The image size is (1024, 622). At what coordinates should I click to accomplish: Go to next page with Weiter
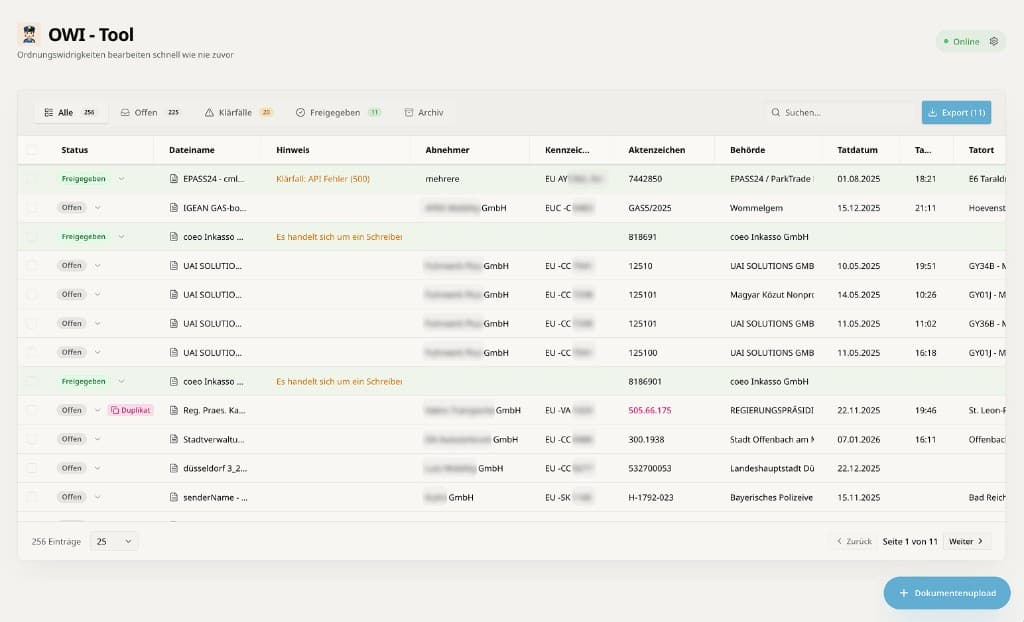tap(966, 541)
